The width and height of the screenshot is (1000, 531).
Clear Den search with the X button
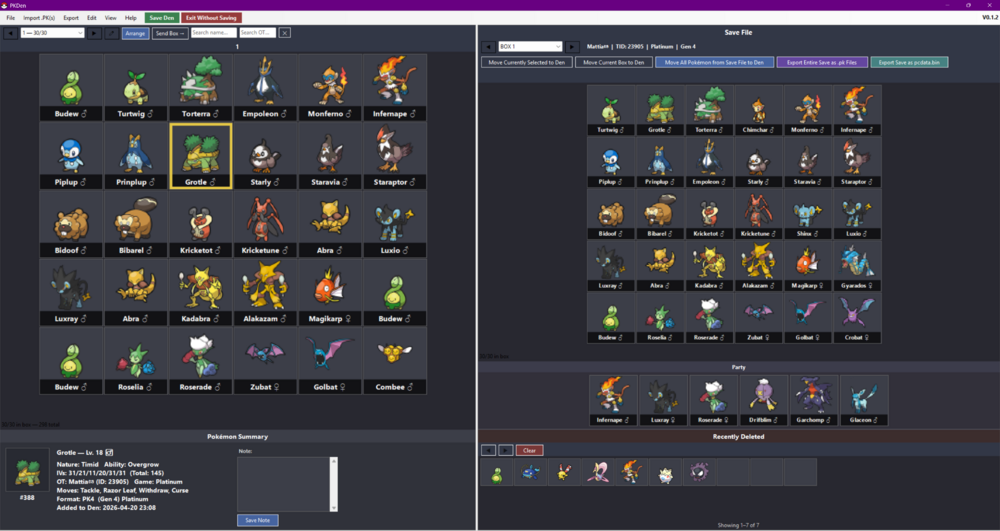285,33
